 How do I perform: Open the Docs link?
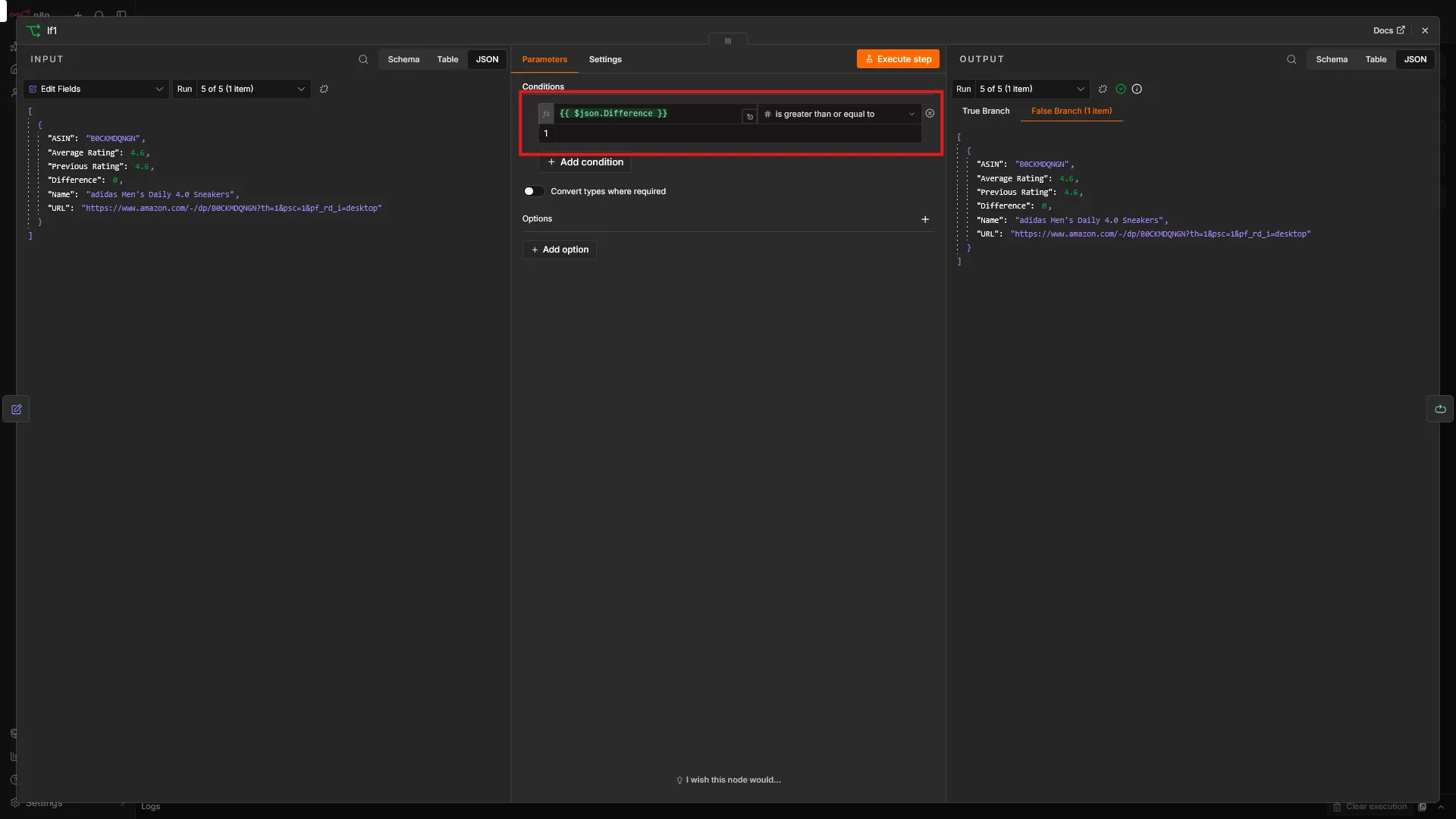[1389, 31]
